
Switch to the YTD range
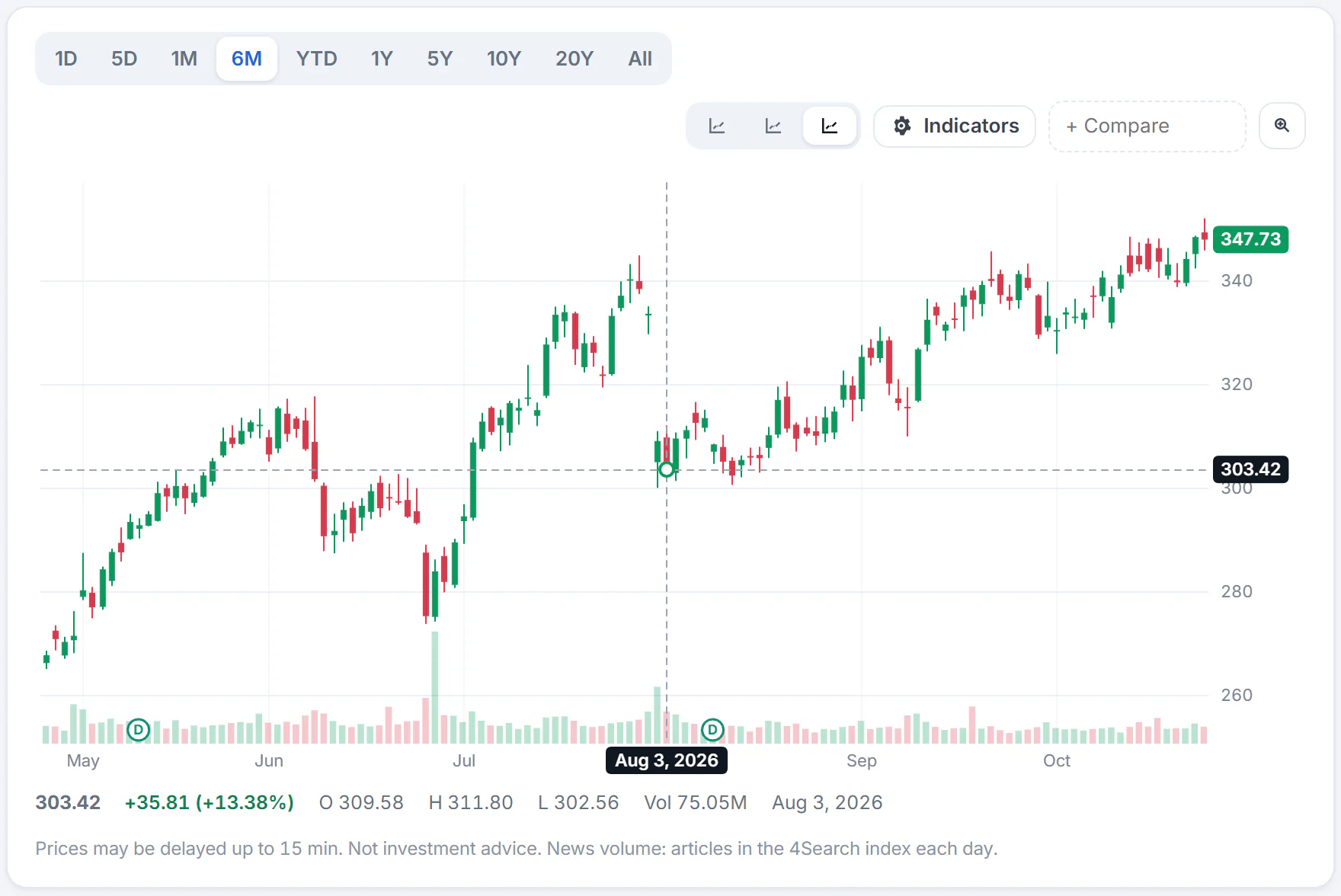click(x=317, y=59)
